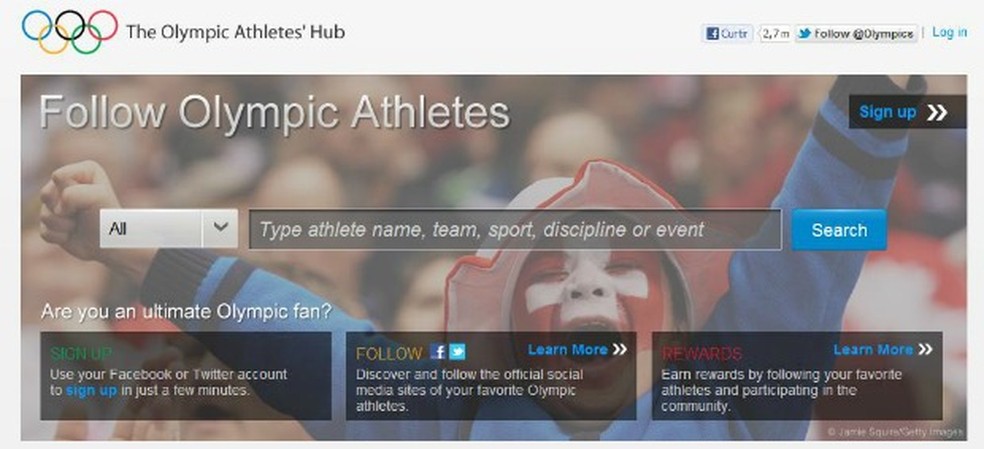The width and height of the screenshot is (984, 449).
Task: Click the Facebook icon beside FOLLOW
Action: click(438, 352)
